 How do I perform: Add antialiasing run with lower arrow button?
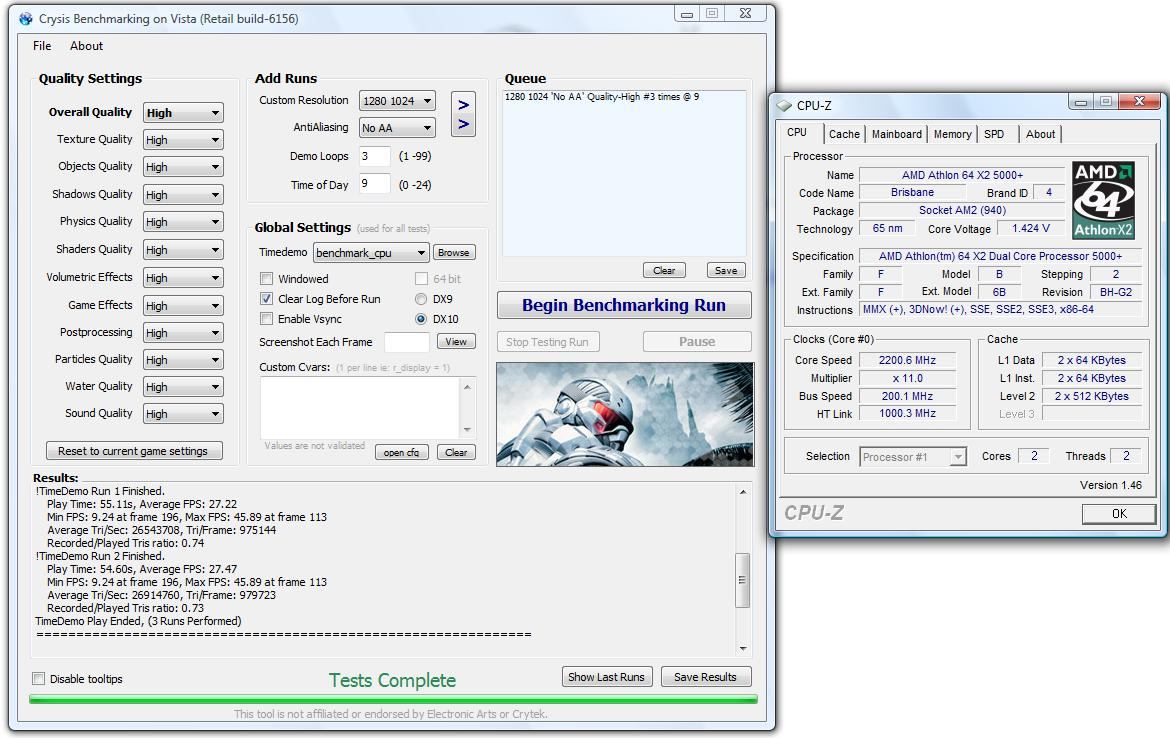(x=463, y=125)
